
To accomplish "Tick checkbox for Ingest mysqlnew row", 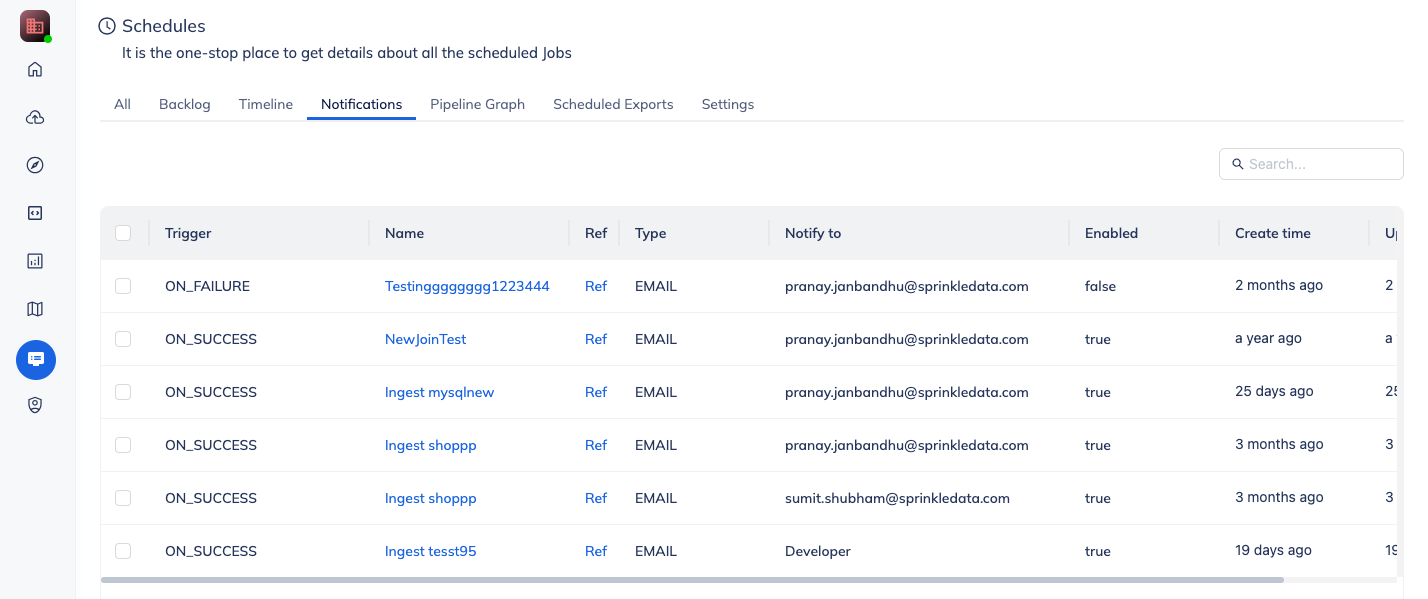I will point(123,392).
